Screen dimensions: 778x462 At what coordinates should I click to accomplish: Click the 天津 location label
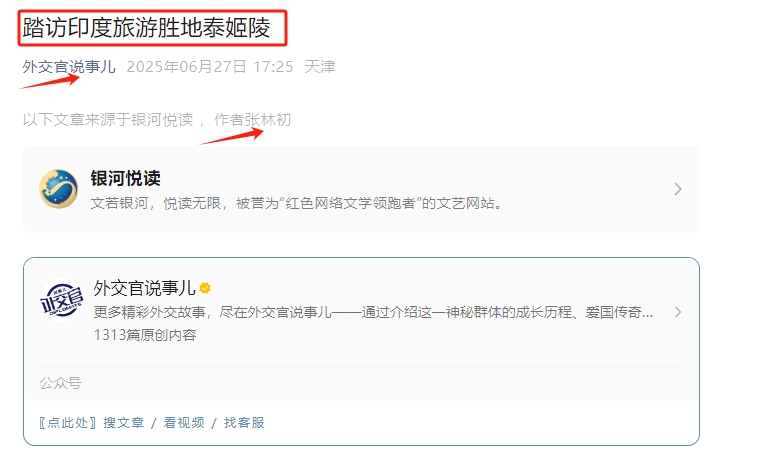[x=320, y=66]
